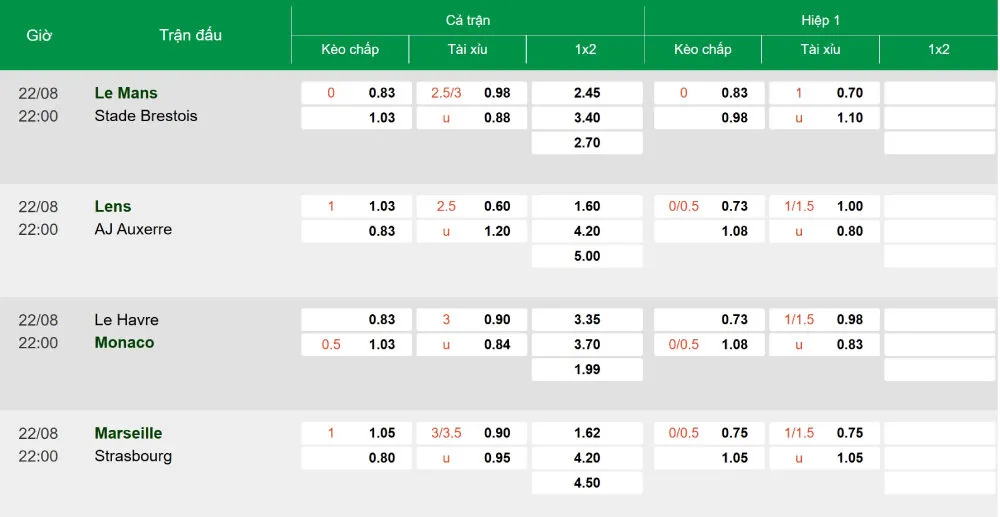Click the Trận đấu column header
This screenshot has width=1000, height=517.
pos(190,35)
